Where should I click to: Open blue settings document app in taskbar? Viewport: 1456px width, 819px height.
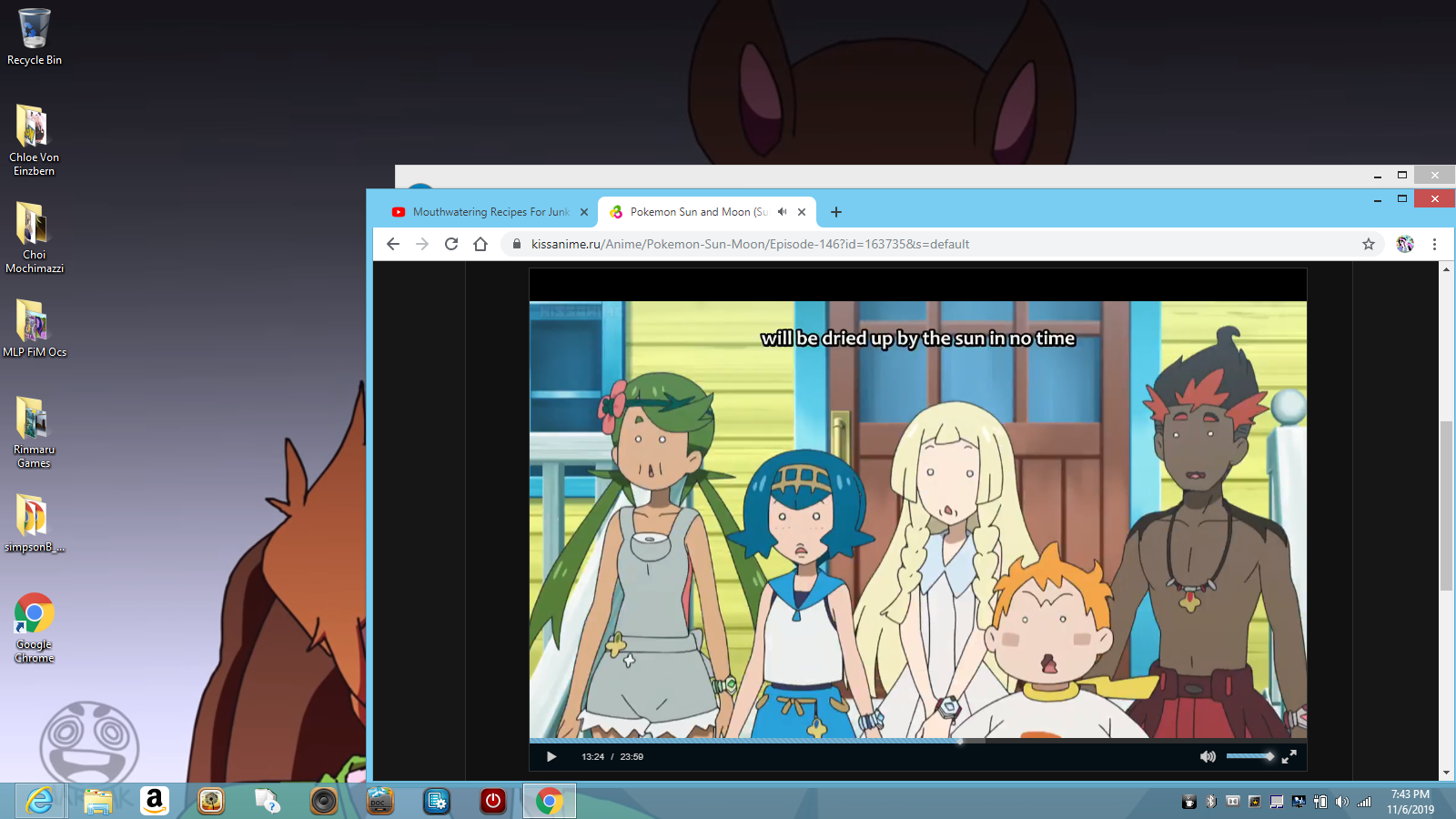click(x=437, y=801)
